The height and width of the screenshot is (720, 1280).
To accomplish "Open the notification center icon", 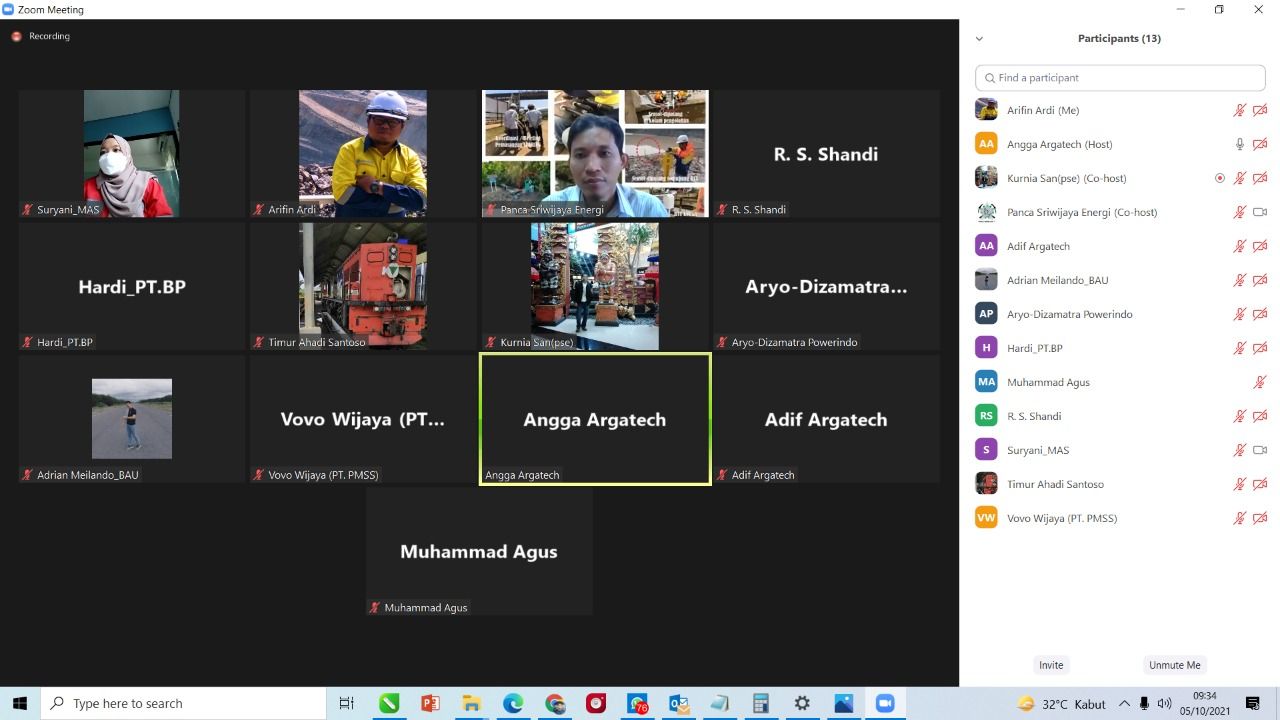I will click(x=1252, y=703).
